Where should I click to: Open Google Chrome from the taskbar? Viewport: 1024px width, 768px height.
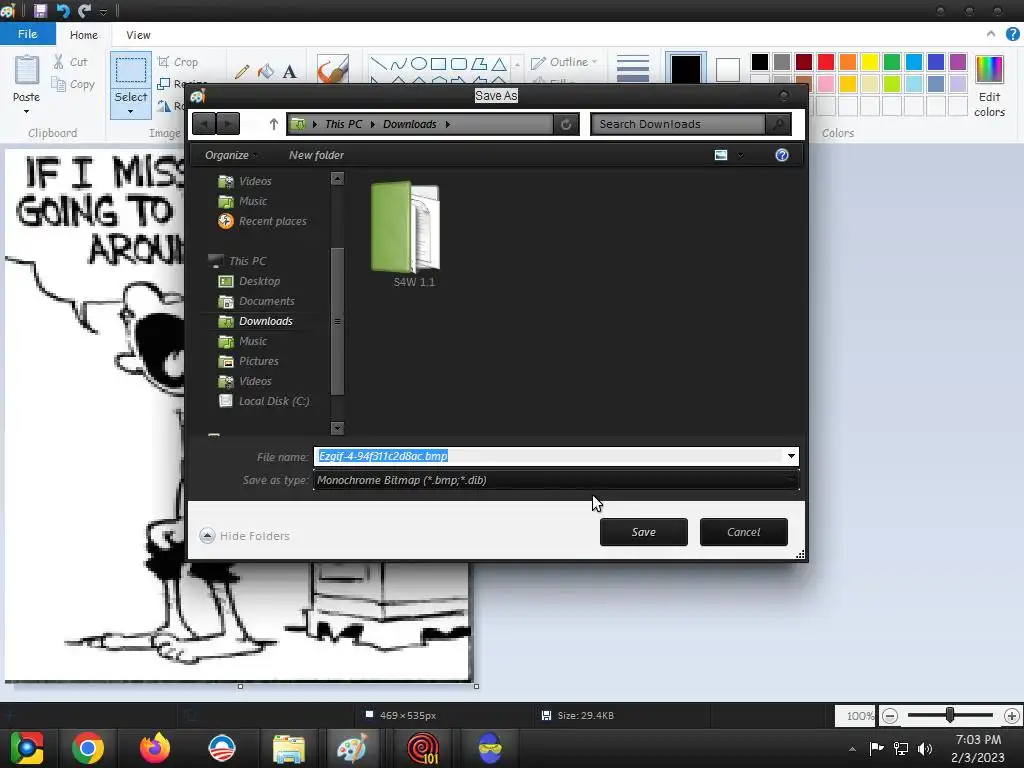(x=88, y=748)
